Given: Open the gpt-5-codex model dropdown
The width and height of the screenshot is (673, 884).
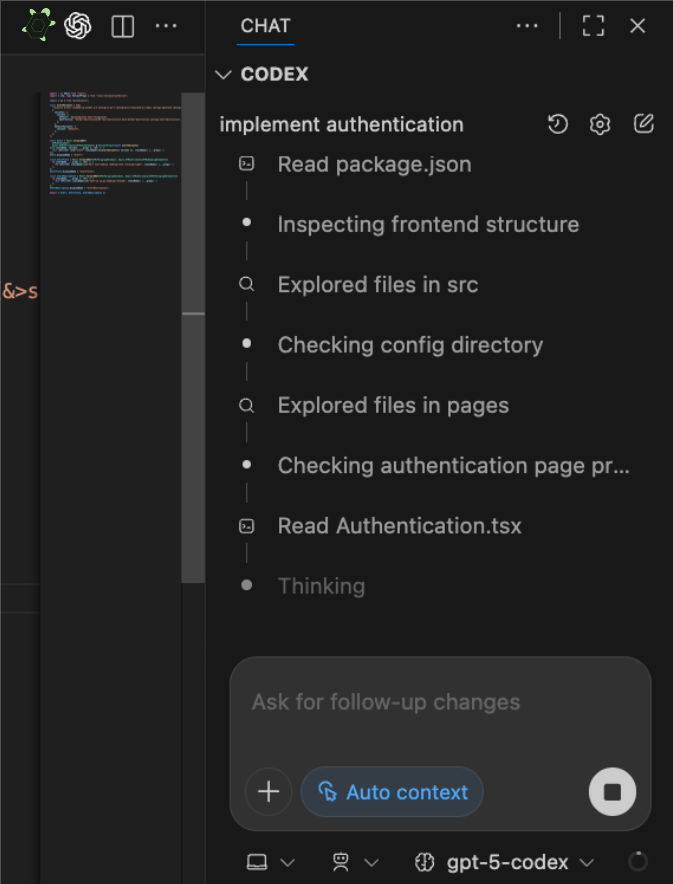Looking at the screenshot, I should [x=505, y=862].
